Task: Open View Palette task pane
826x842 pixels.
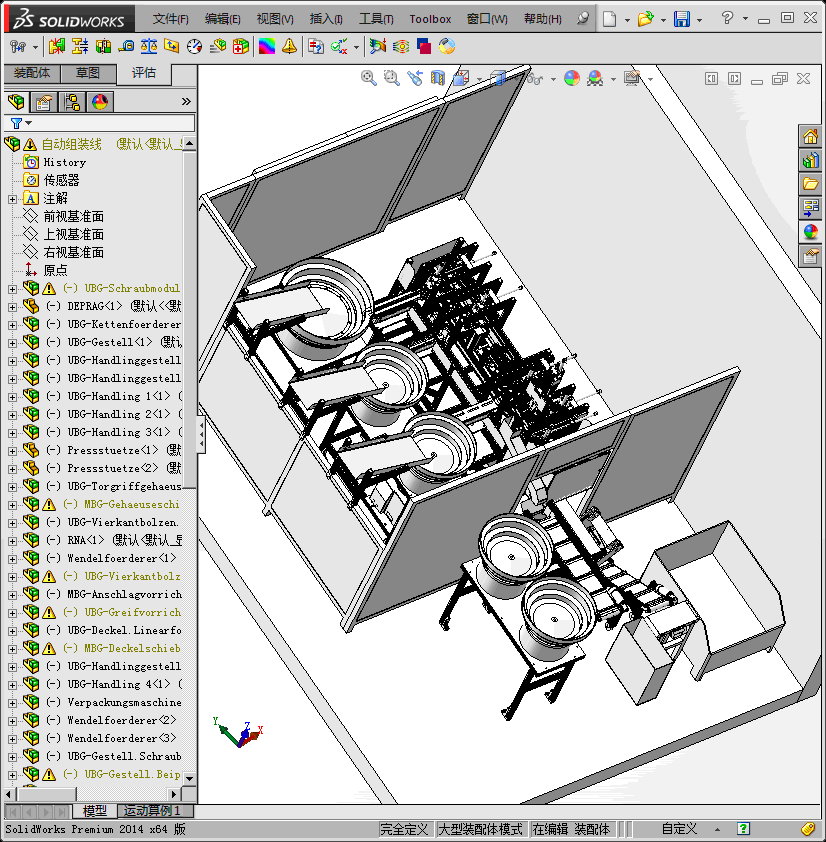Action: (810, 208)
